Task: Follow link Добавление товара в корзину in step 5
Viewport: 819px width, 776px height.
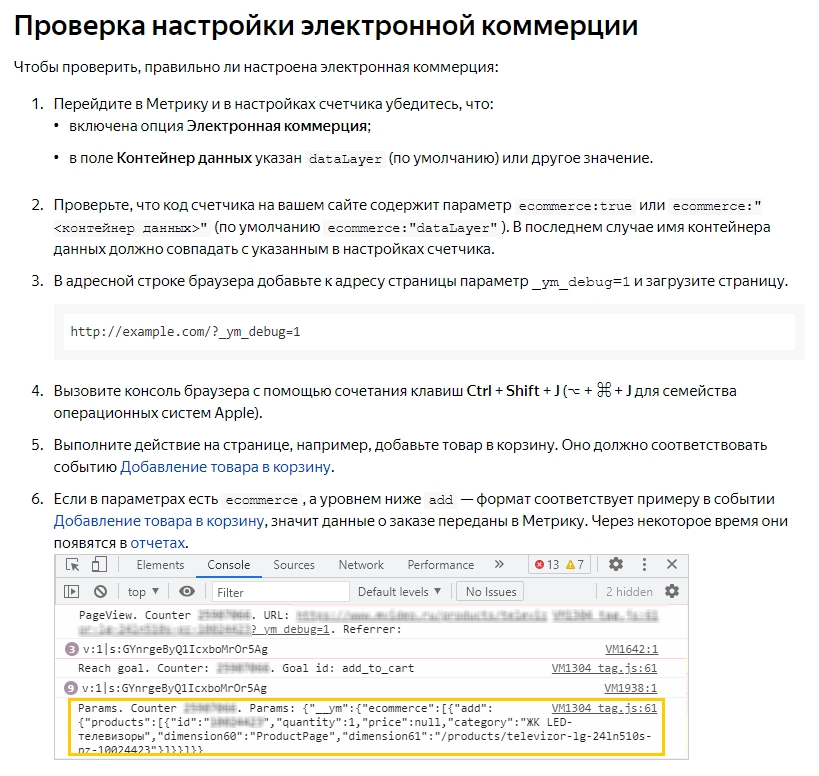Action: coord(226,467)
